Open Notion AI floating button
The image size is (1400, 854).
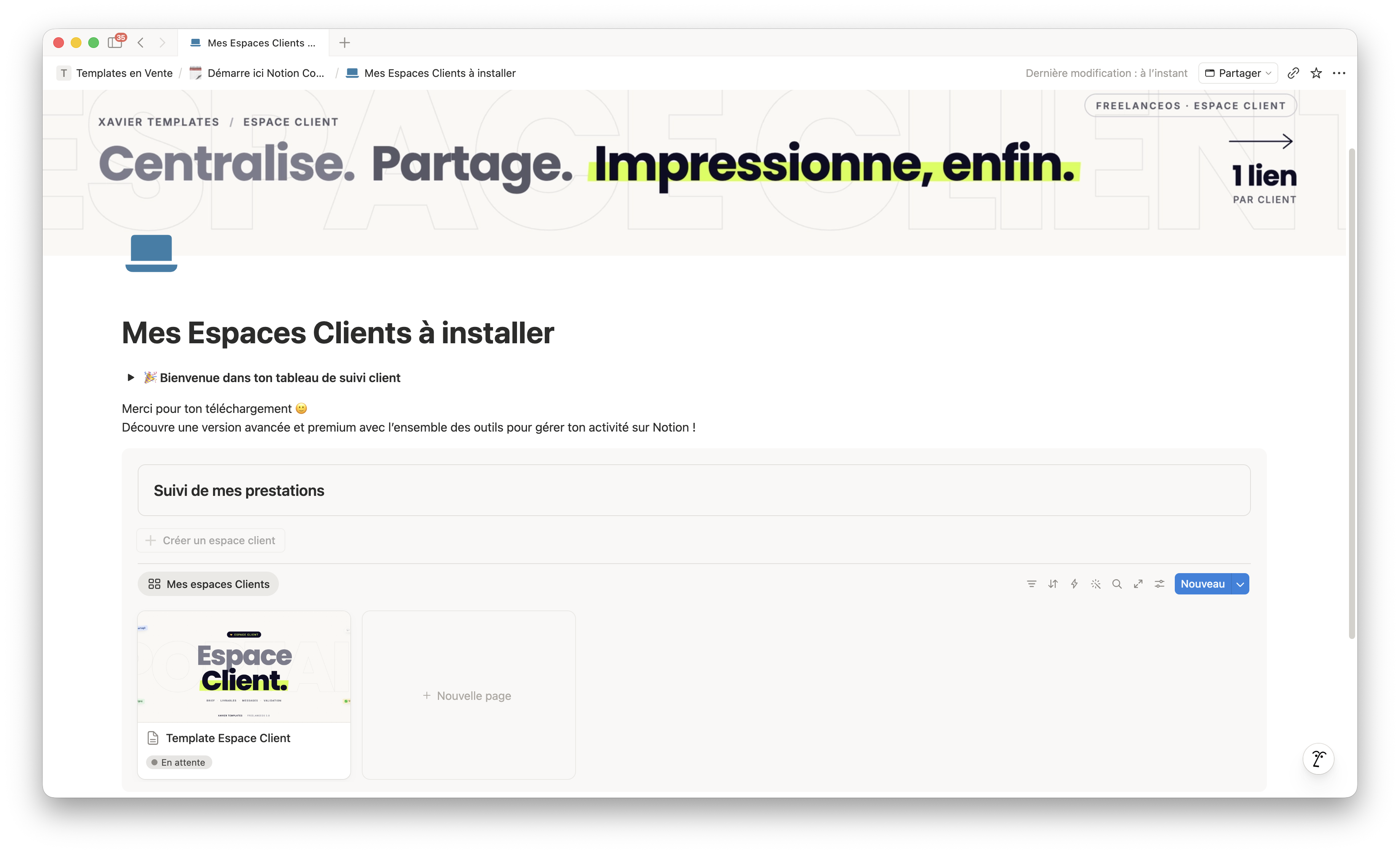[1318, 758]
